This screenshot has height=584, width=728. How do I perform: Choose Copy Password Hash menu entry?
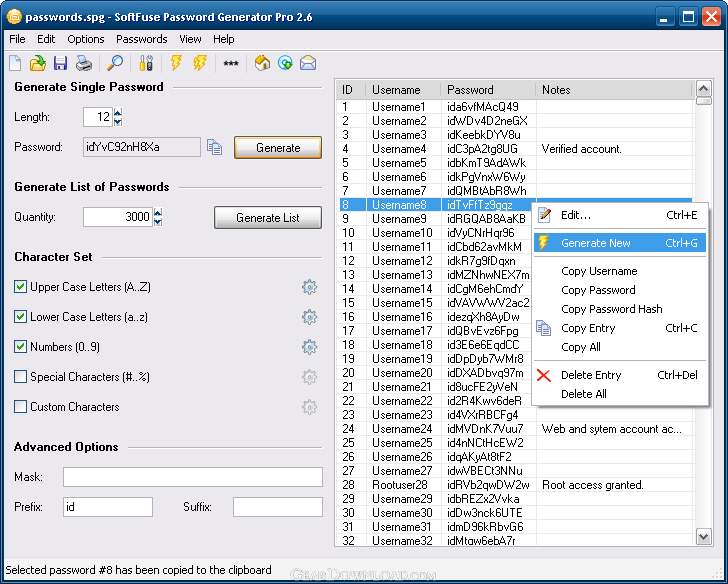pos(620,309)
